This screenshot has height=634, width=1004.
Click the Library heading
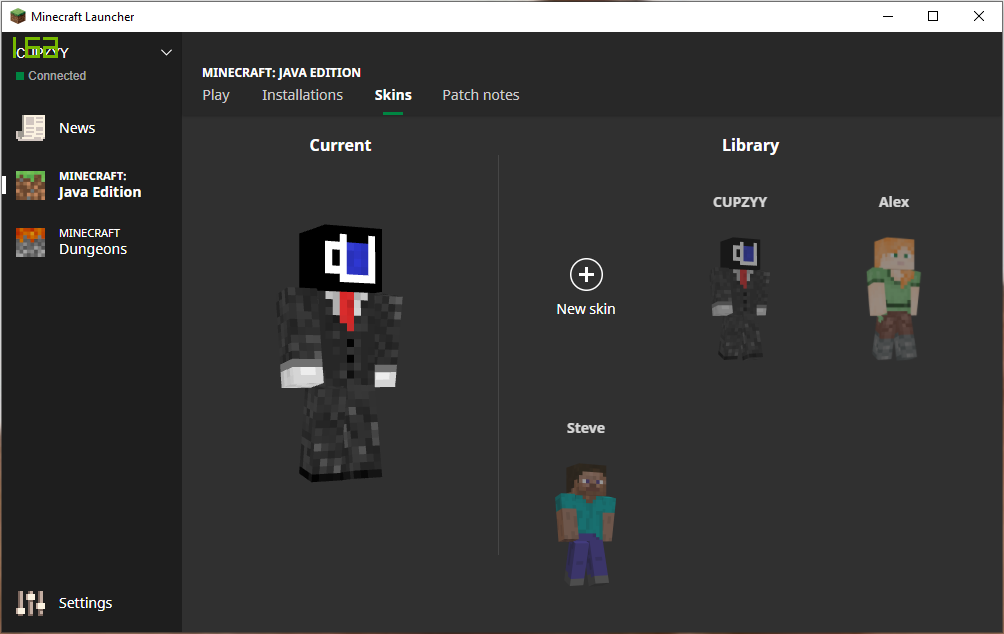coord(750,145)
